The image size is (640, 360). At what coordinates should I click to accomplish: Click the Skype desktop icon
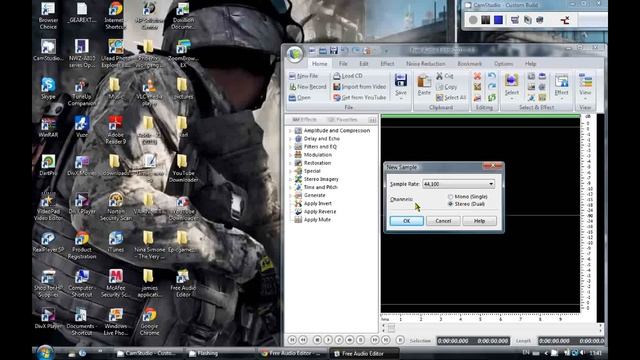[x=48, y=88]
